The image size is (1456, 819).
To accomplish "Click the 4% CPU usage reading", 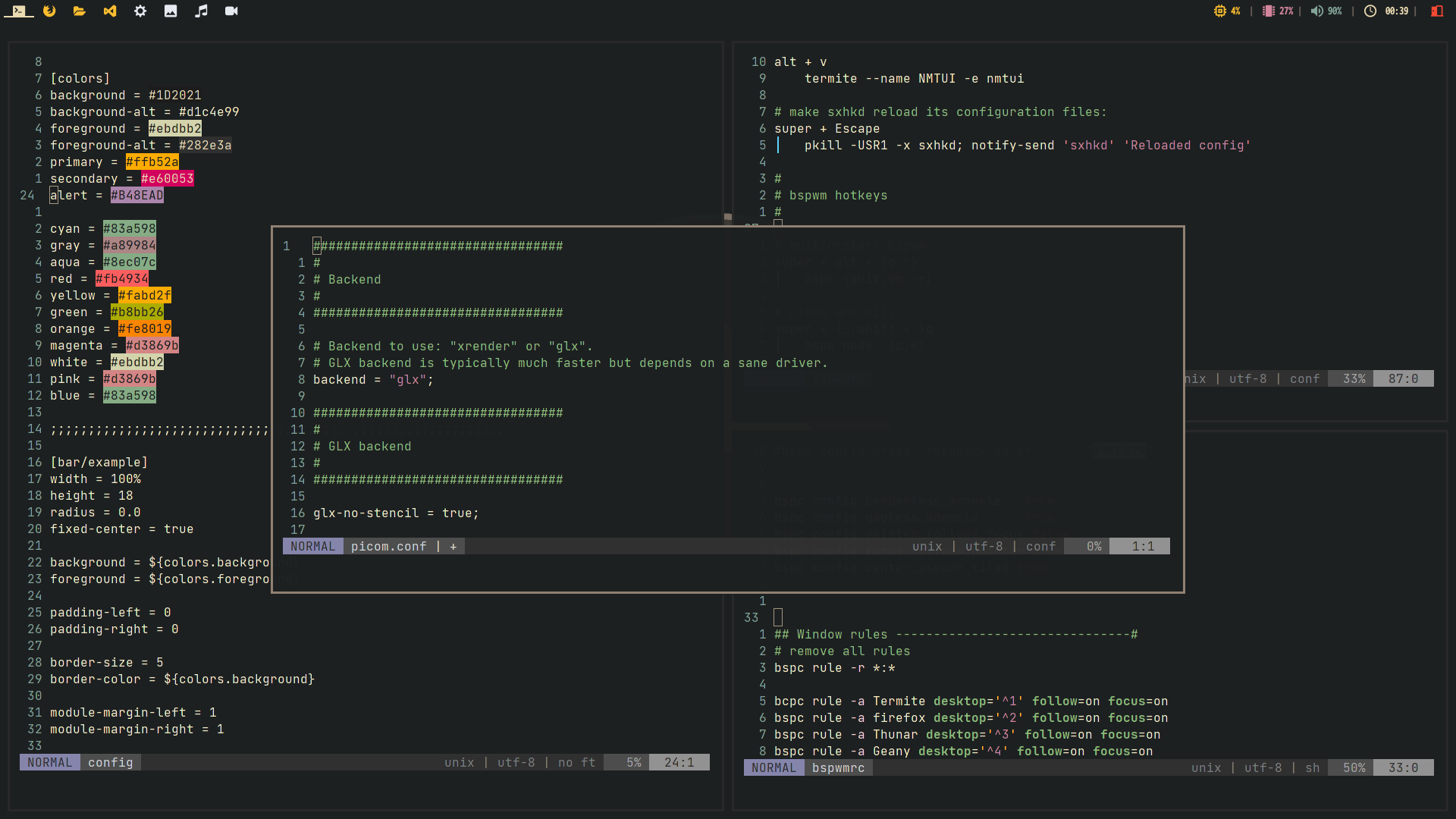I will pos(1236,11).
